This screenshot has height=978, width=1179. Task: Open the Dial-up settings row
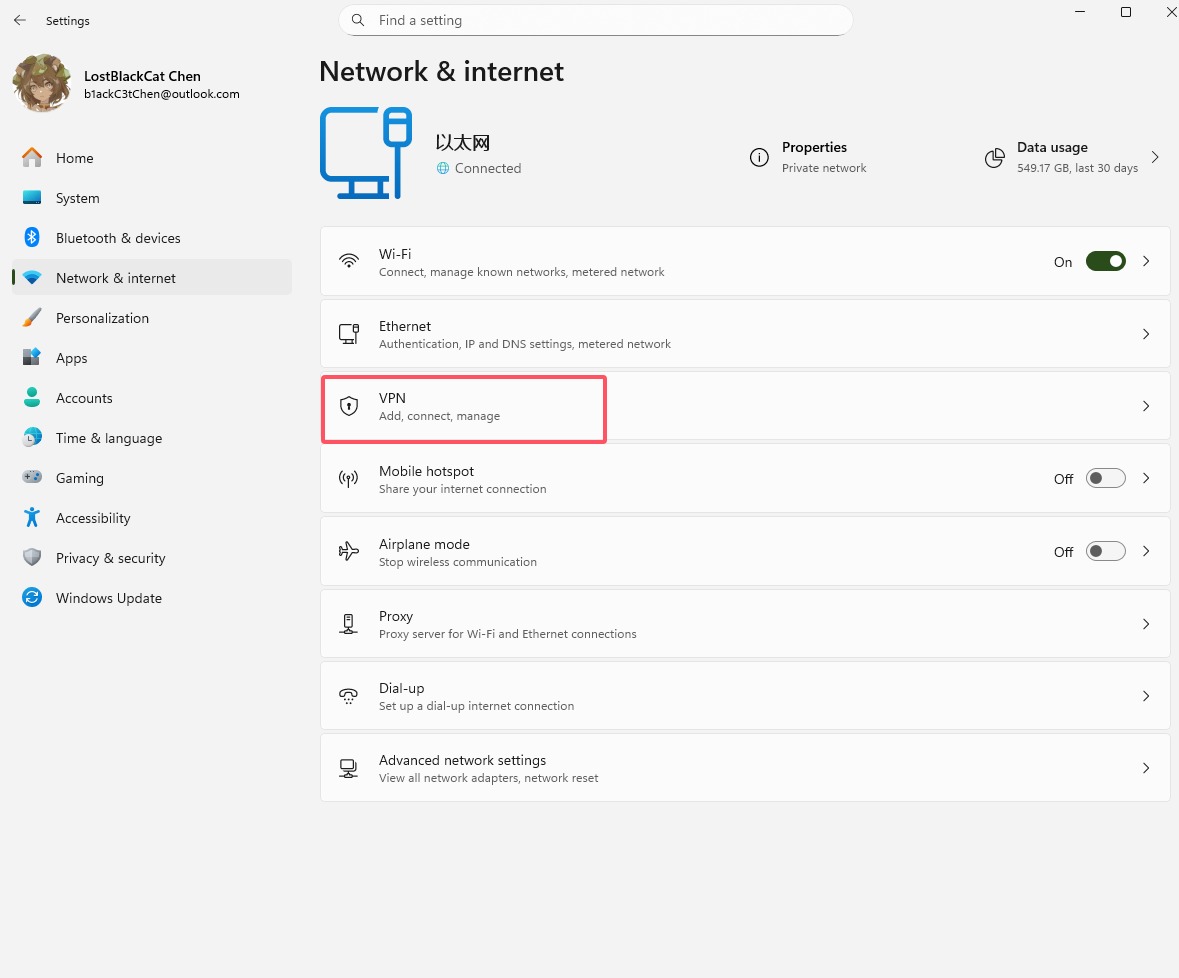tap(744, 696)
